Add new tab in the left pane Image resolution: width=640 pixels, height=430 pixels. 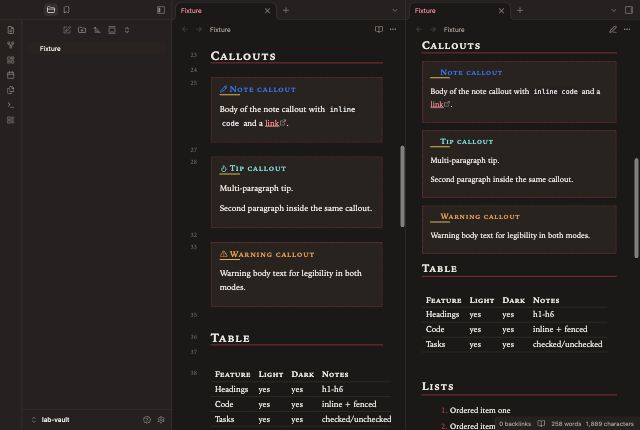click(286, 11)
